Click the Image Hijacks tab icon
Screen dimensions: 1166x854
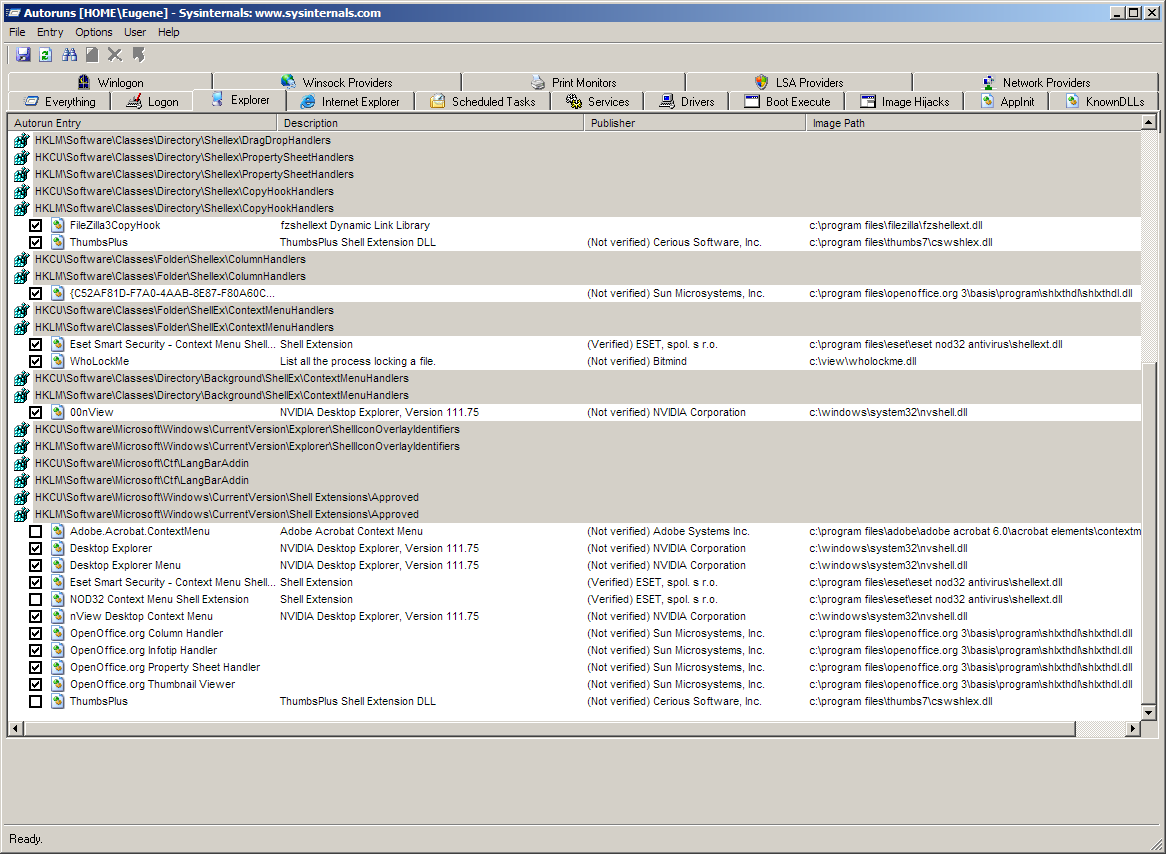868,101
